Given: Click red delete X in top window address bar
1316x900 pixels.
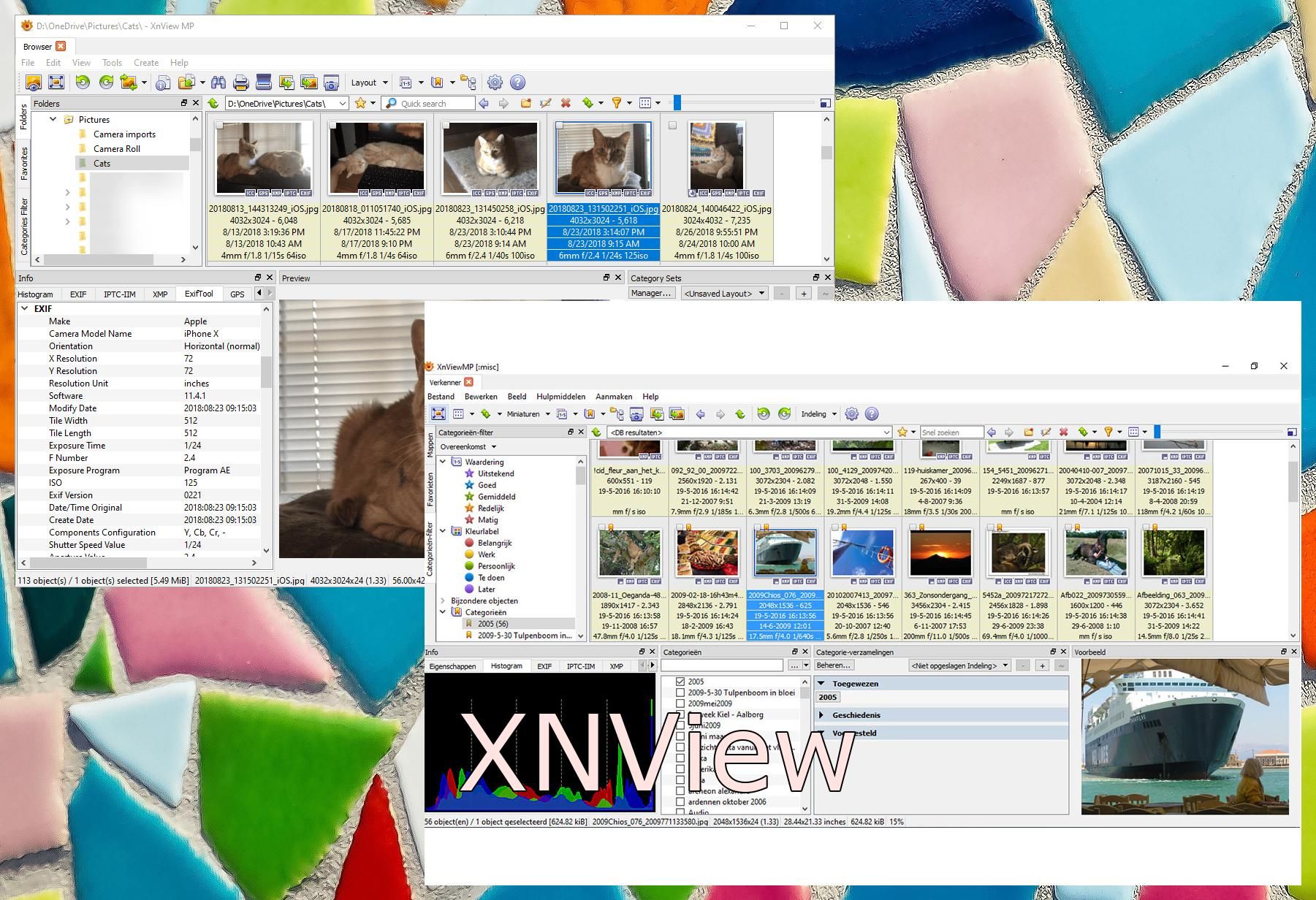Looking at the screenshot, I should [566, 104].
